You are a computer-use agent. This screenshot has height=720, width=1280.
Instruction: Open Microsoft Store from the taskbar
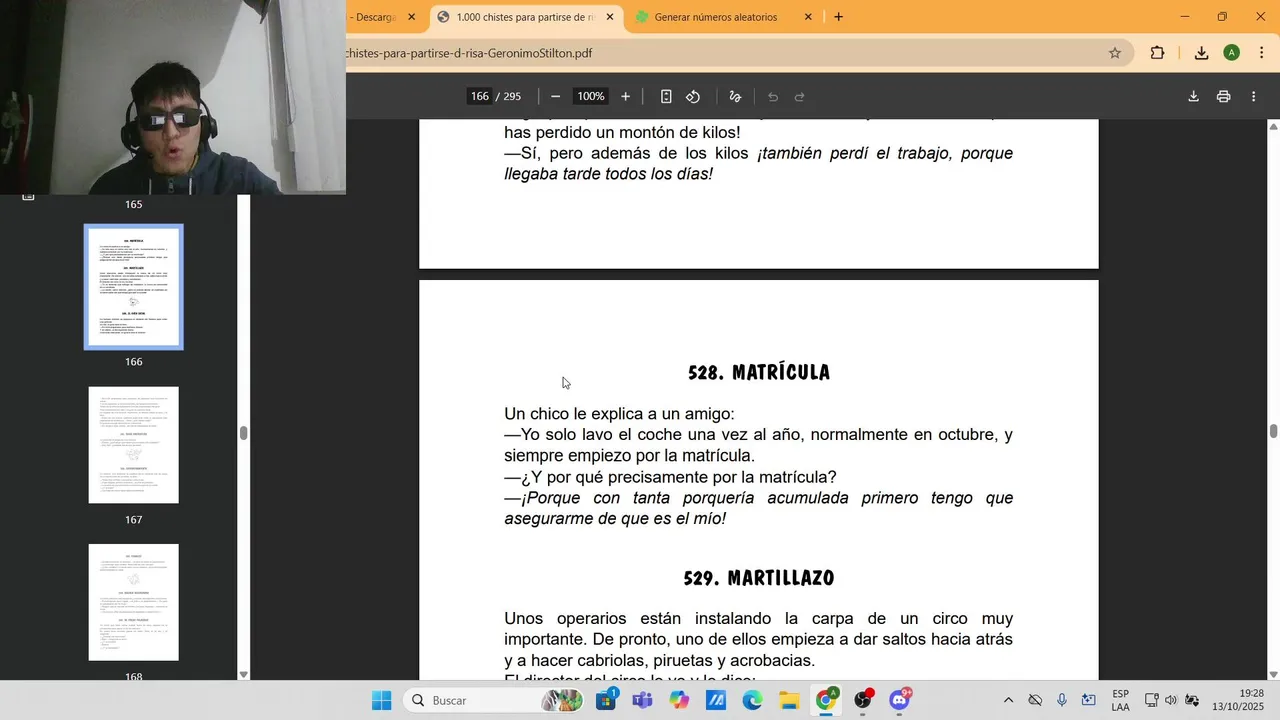pos(606,700)
